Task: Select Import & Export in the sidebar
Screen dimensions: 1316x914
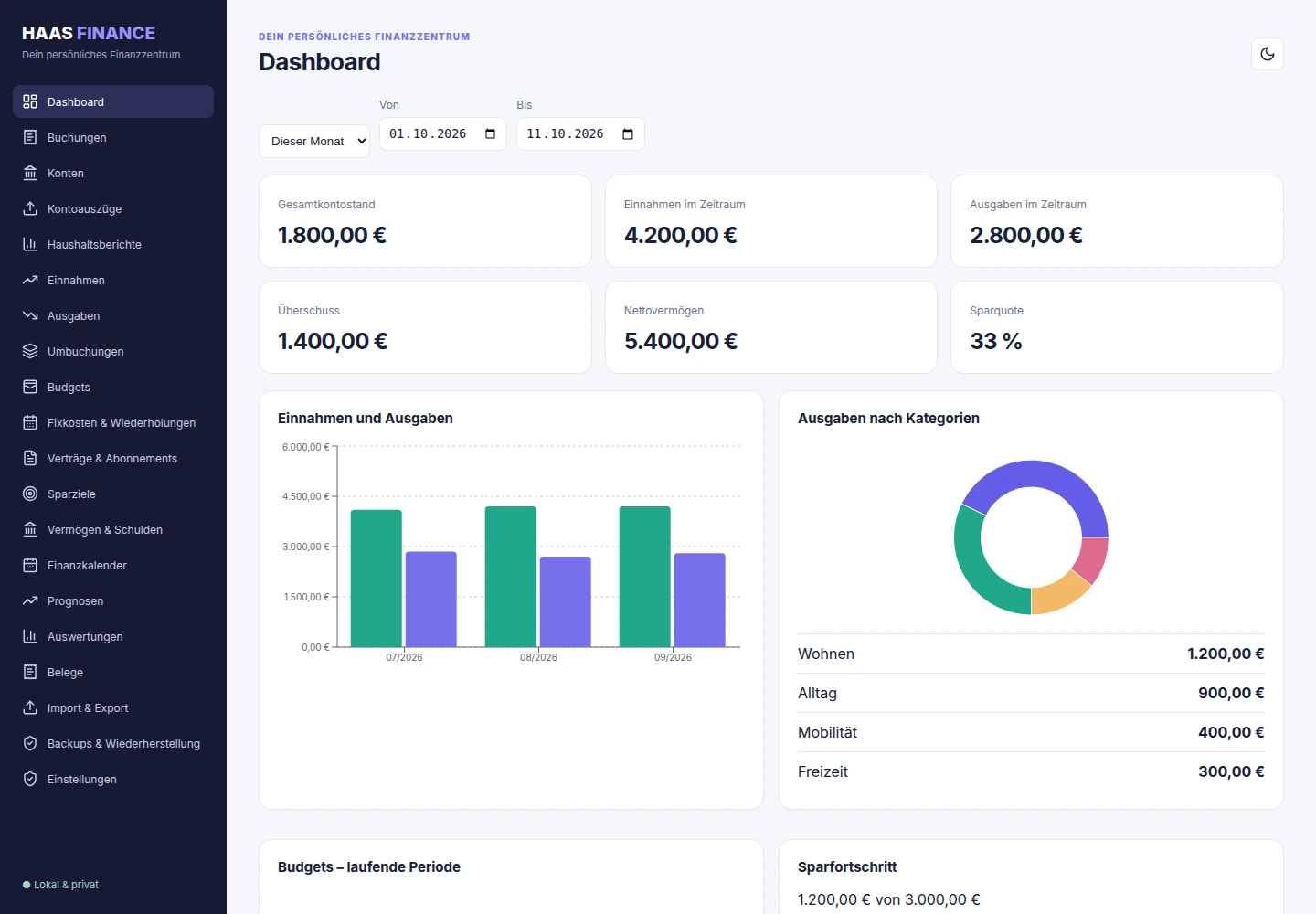Action: tap(113, 707)
